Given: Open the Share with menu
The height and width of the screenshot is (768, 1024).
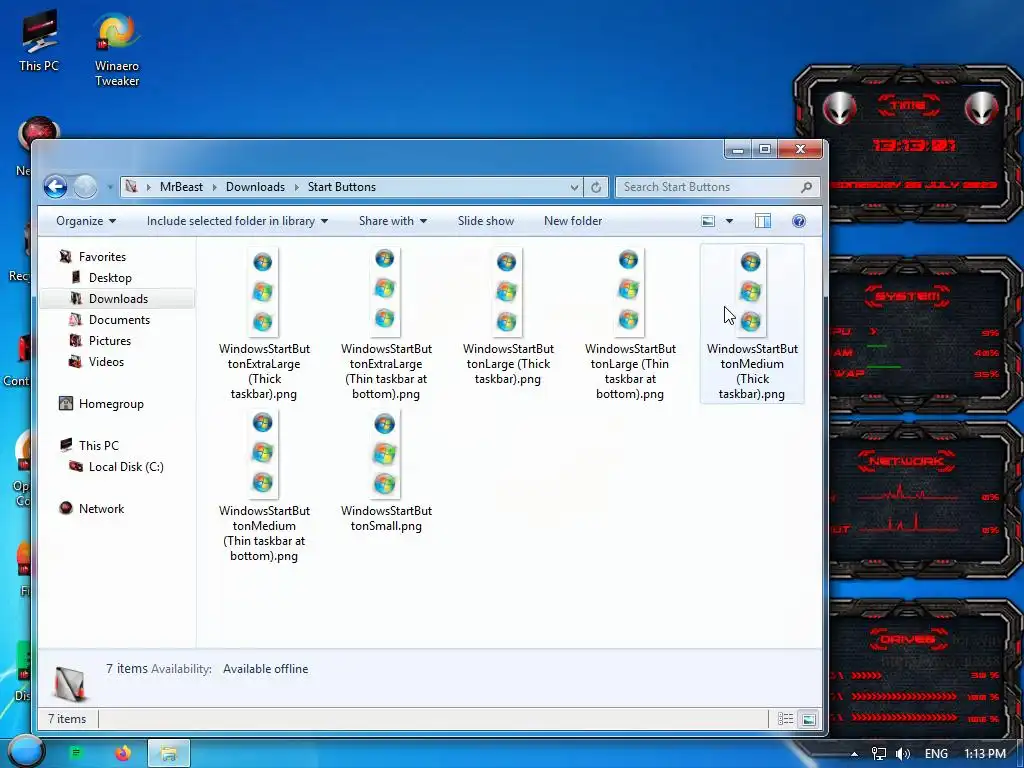Looking at the screenshot, I should pos(392,221).
